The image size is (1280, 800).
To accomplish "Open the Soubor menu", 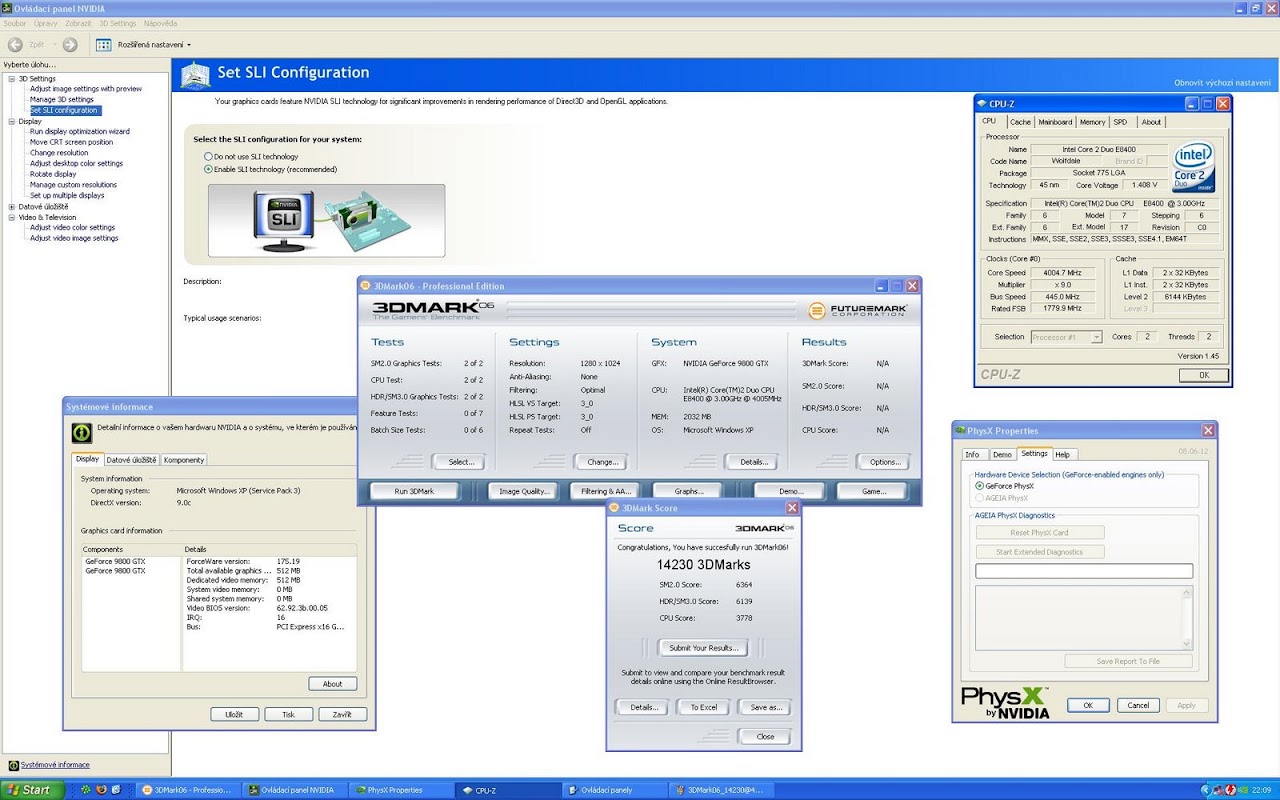I will (x=15, y=23).
